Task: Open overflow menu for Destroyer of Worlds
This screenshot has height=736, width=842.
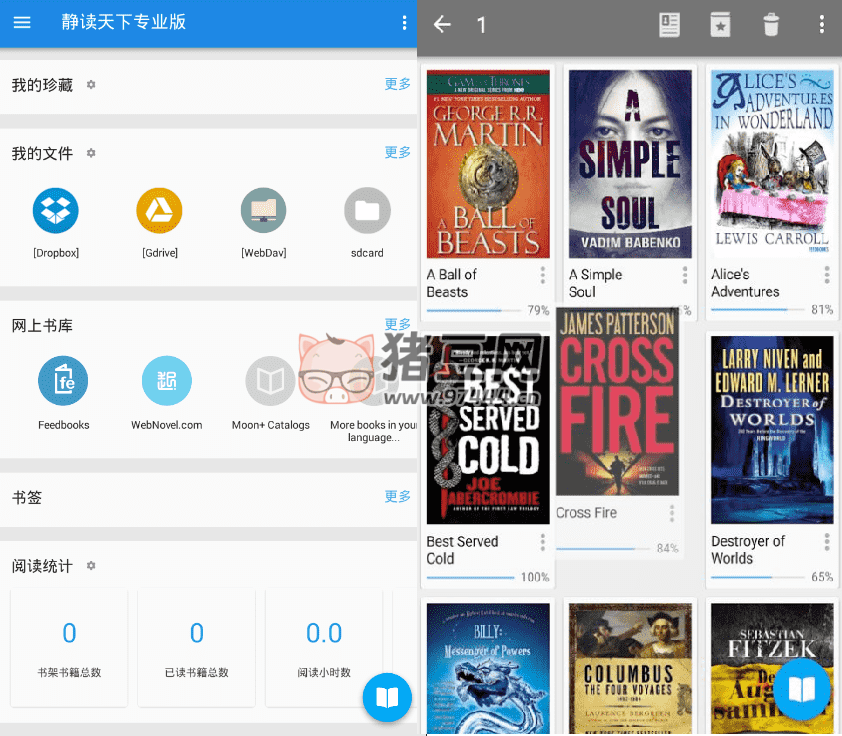Action: [827, 542]
